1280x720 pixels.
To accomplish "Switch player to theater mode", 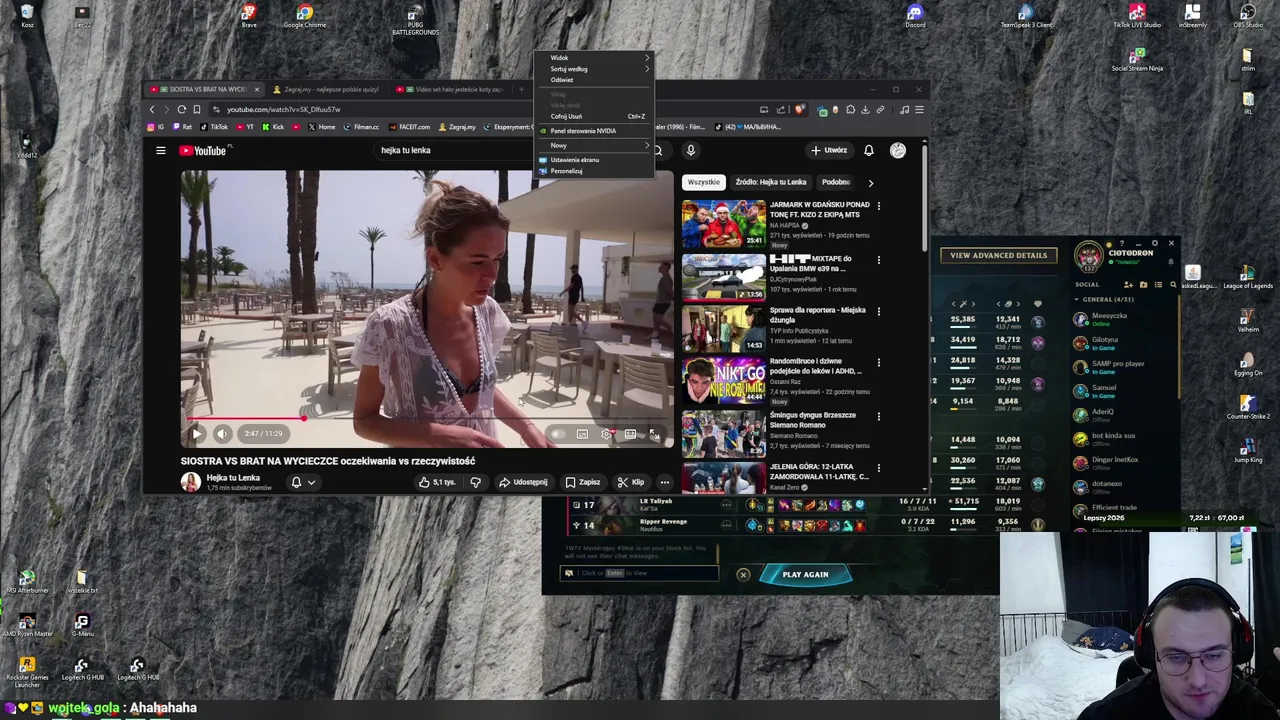I will 630,434.
